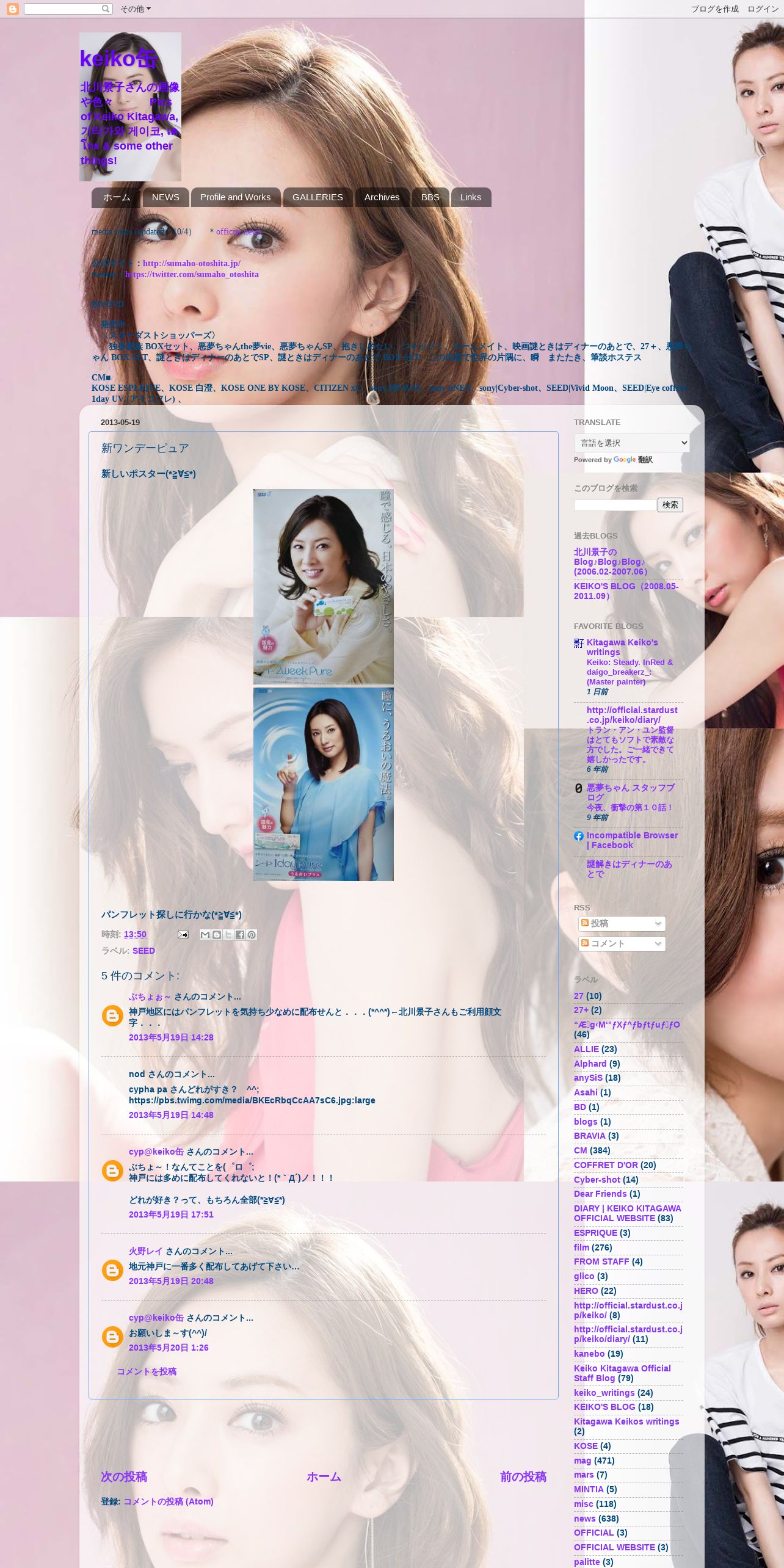Click commenter name ぶちょぉ～

(x=150, y=996)
